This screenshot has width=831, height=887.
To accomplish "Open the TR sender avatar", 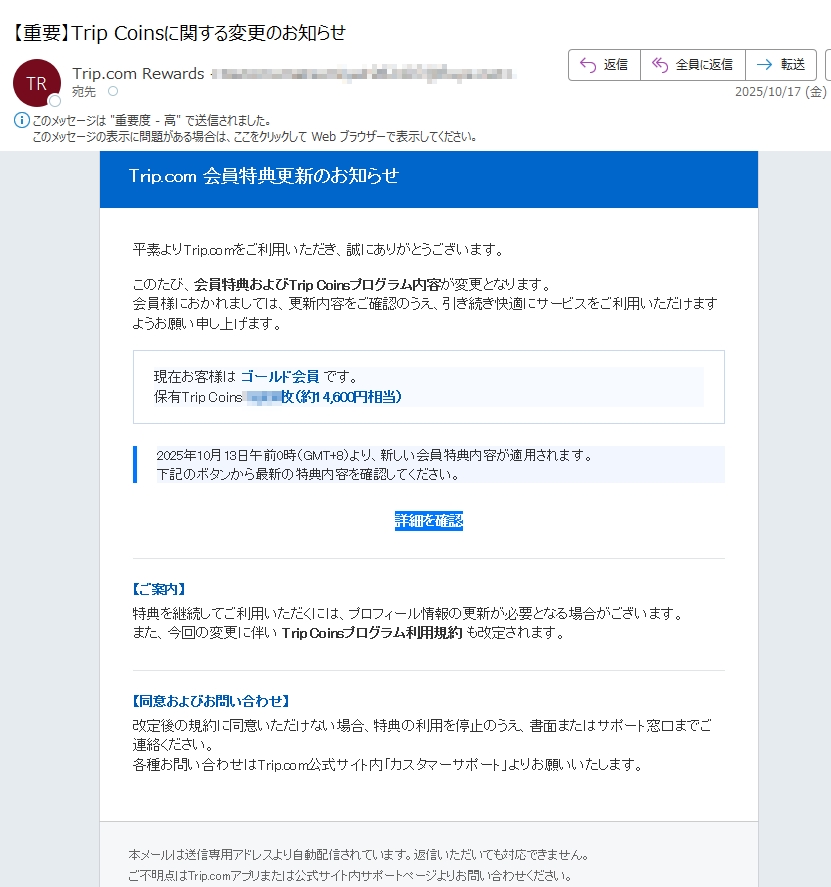I will (x=36, y=83).
